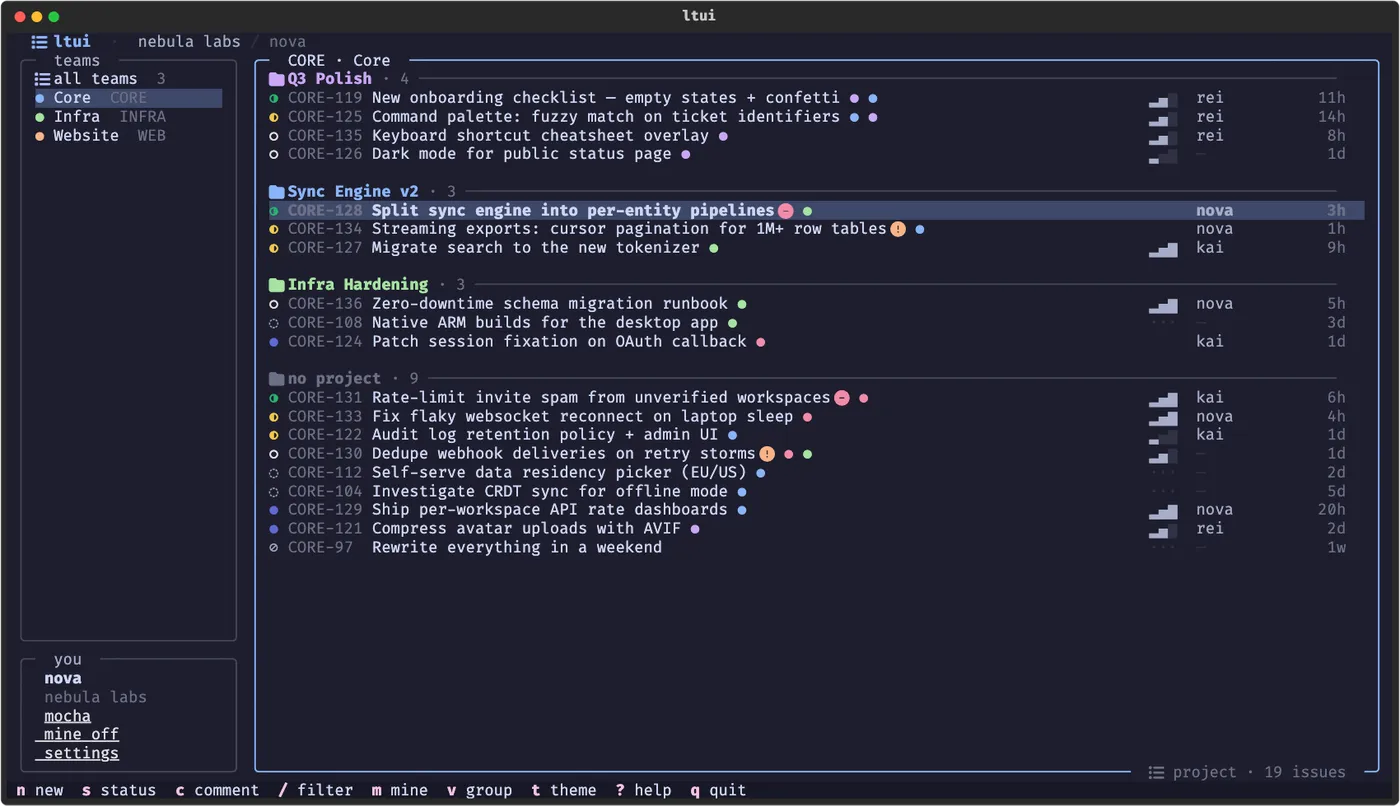The height and width of the screenshot is (806, 1400).
Task: Select Compress avatar uploads with AVIF issue
Action: (x=816, y=529)
